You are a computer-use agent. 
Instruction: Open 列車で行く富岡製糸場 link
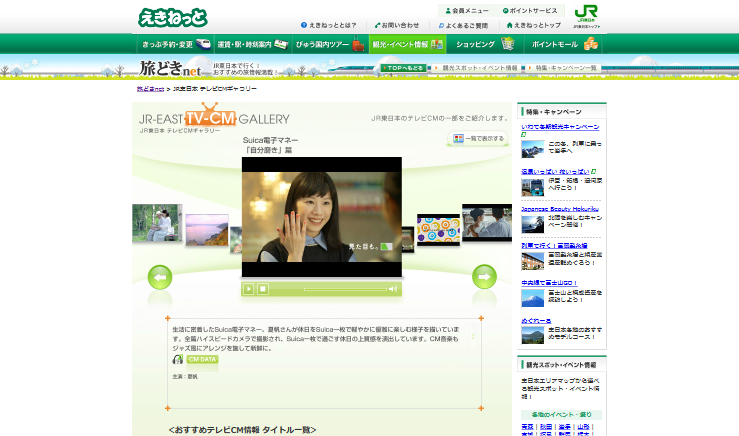pyautogui.click(x=554, y=246)
